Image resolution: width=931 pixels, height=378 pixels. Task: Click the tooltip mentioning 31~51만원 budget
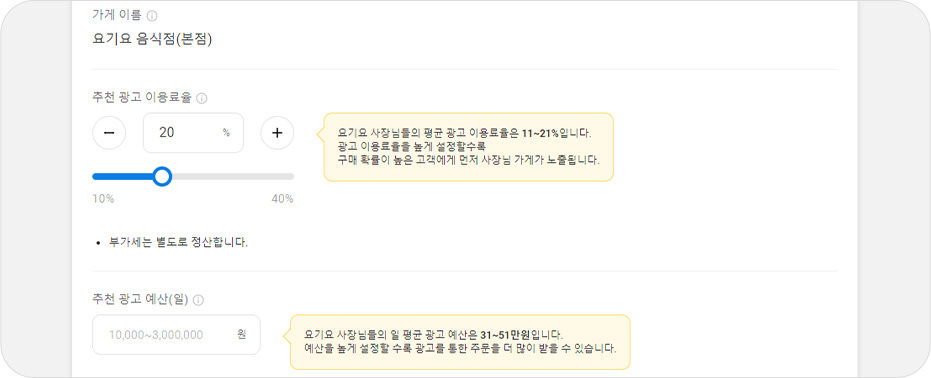460,342
